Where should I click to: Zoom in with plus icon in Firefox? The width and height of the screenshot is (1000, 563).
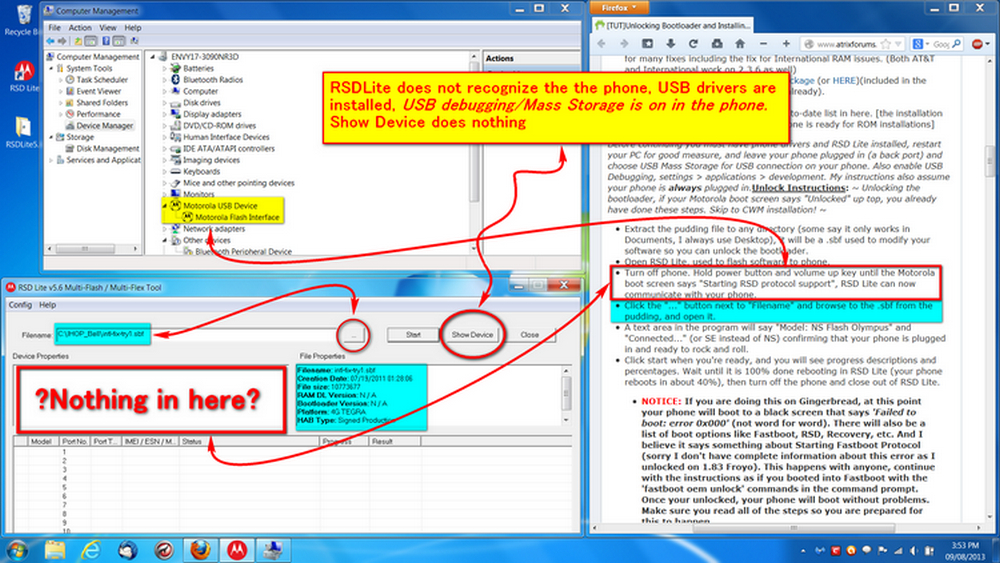[x=786, y=43]
